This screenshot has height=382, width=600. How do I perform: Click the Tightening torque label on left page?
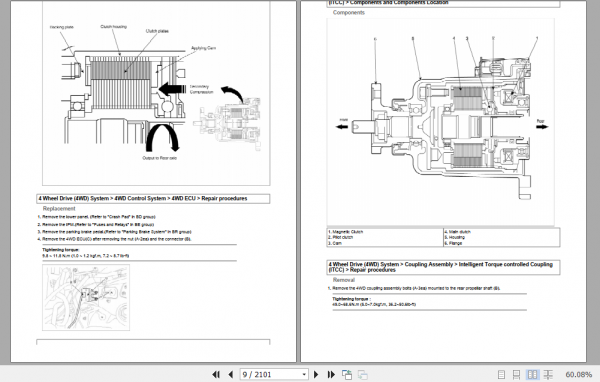(60, 250)
